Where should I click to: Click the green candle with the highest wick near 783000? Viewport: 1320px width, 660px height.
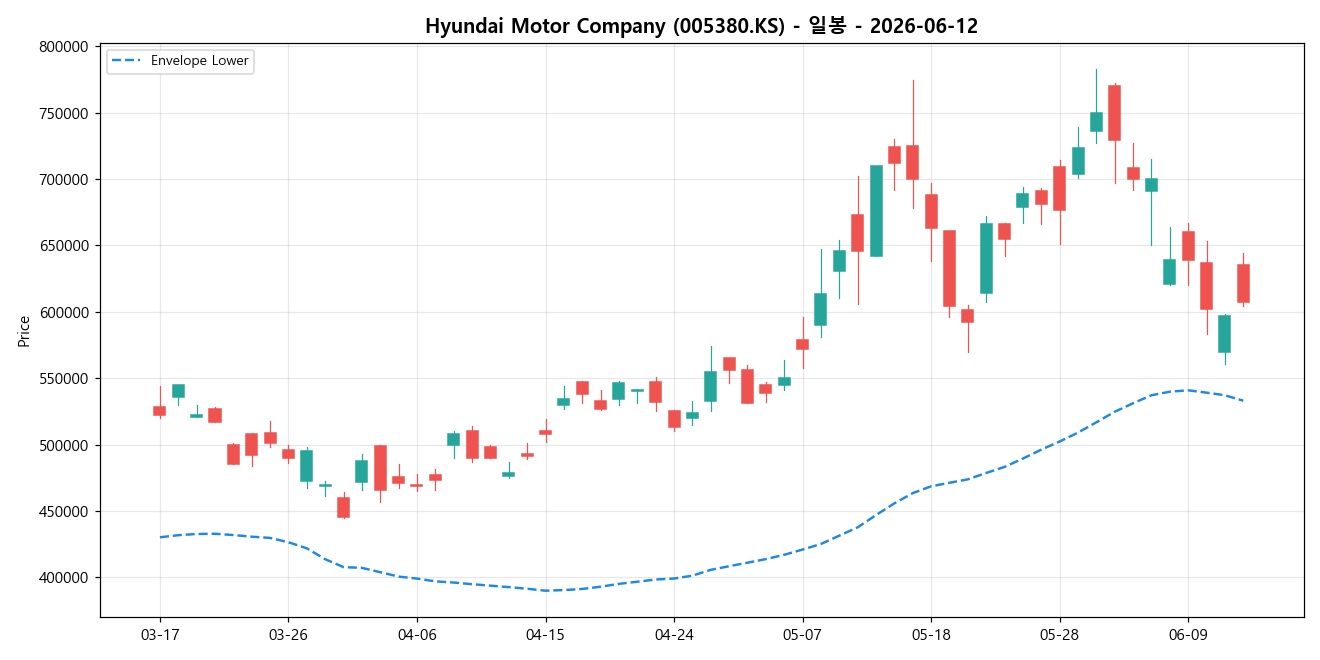coord(1096,121)
